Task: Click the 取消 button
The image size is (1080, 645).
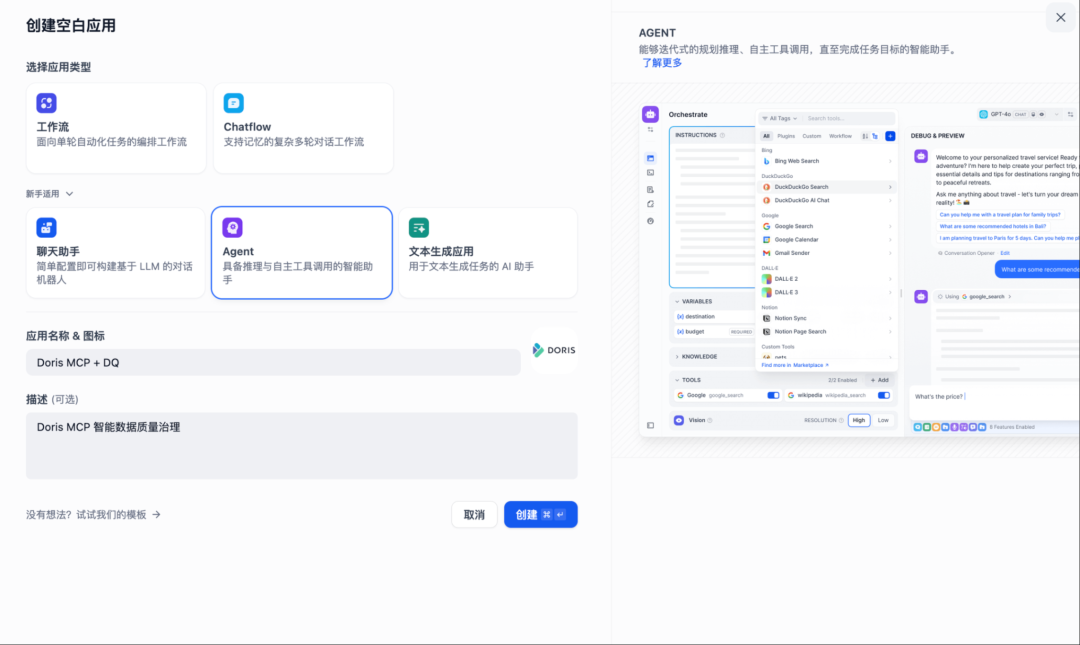Action: click(474, 515)
